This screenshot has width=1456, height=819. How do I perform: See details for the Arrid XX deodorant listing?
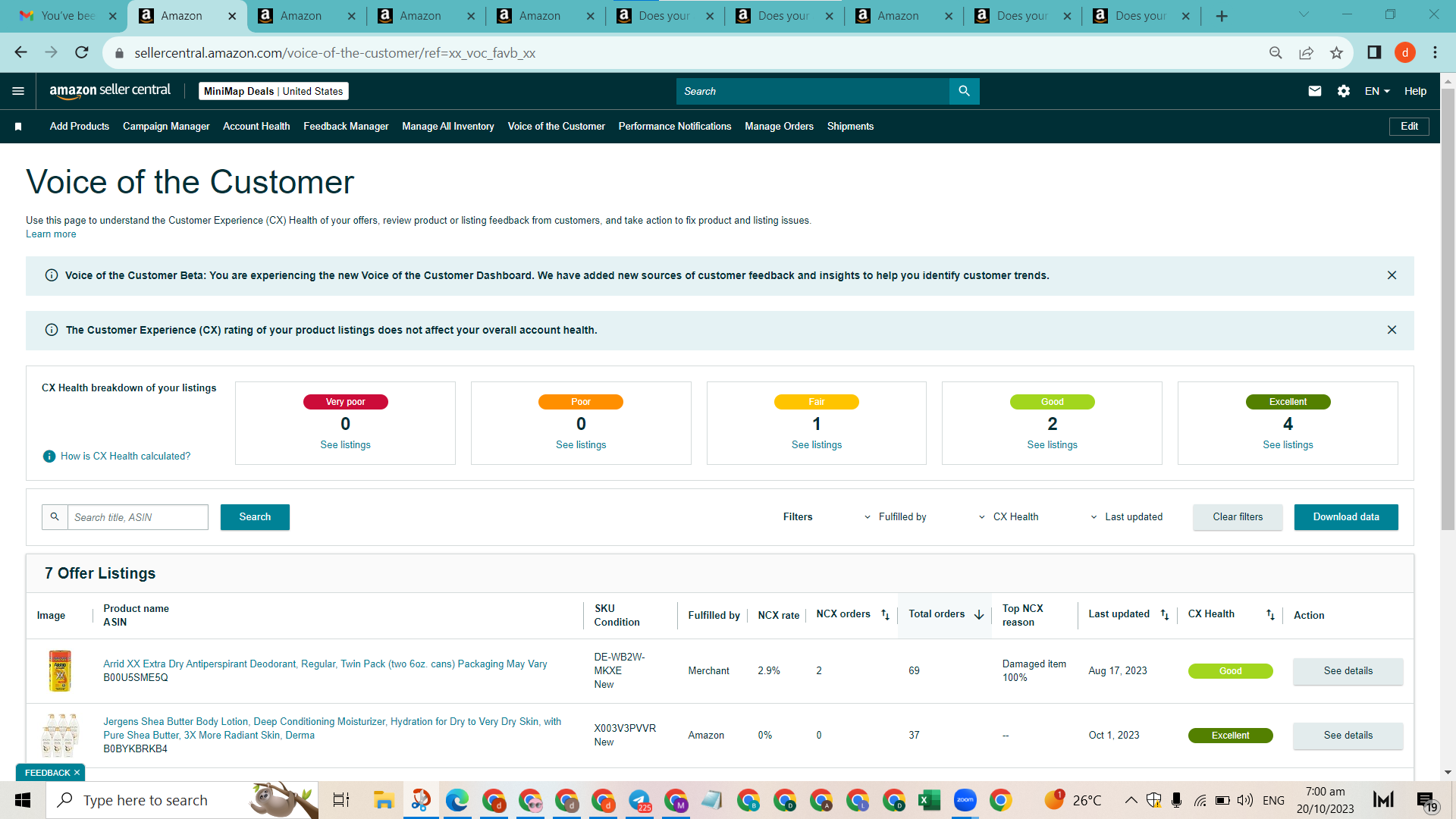tap(1348, 671)
